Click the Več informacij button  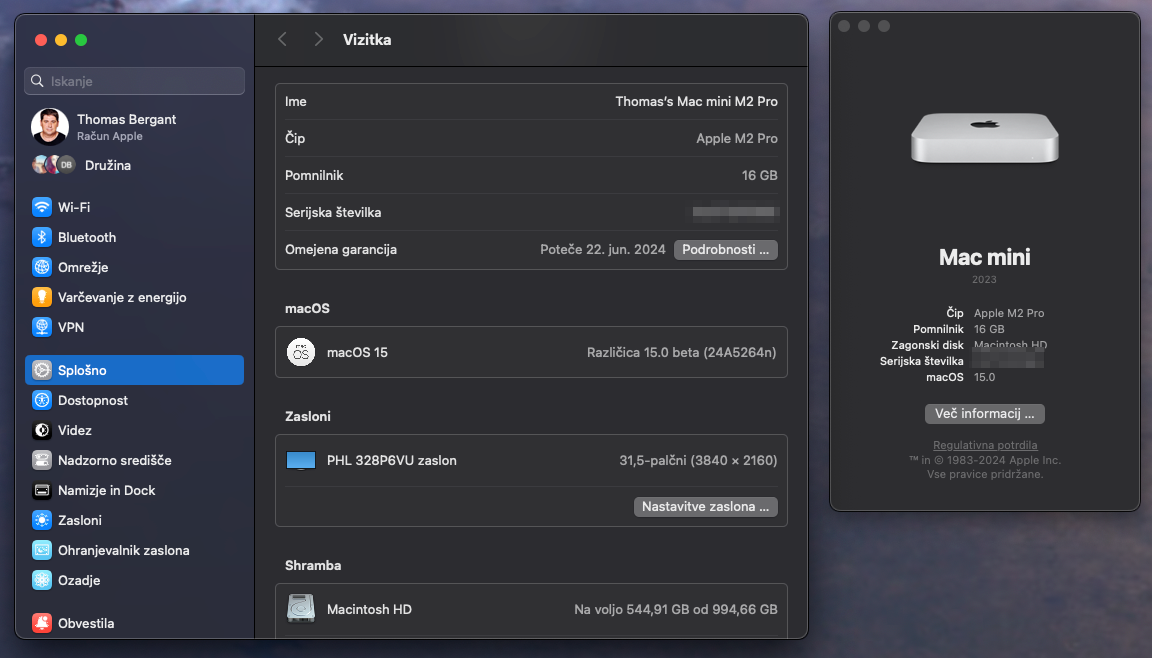(x=984, y=413)
